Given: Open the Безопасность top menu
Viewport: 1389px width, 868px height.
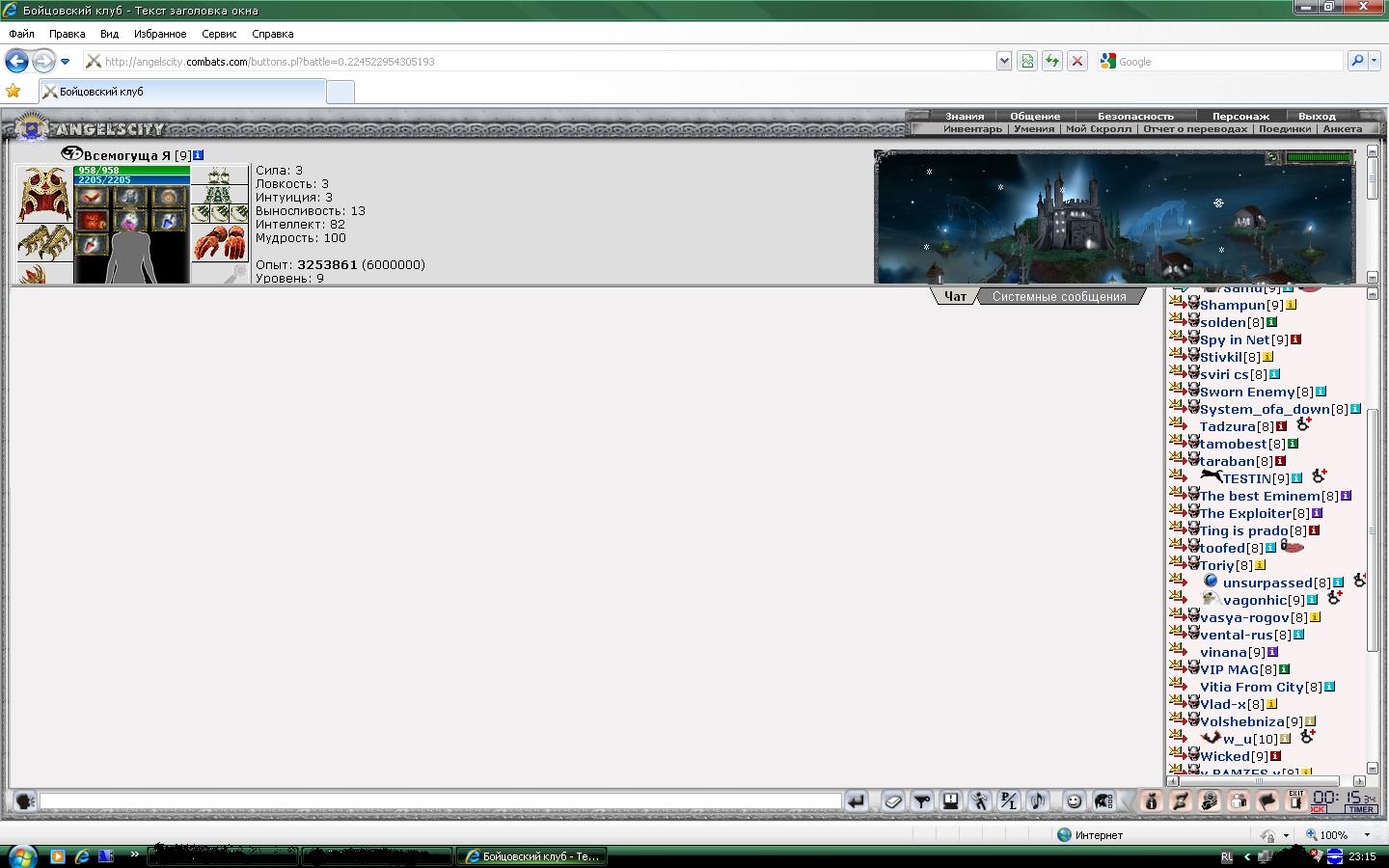Looking at the screenshot, I should [1135, 116].
